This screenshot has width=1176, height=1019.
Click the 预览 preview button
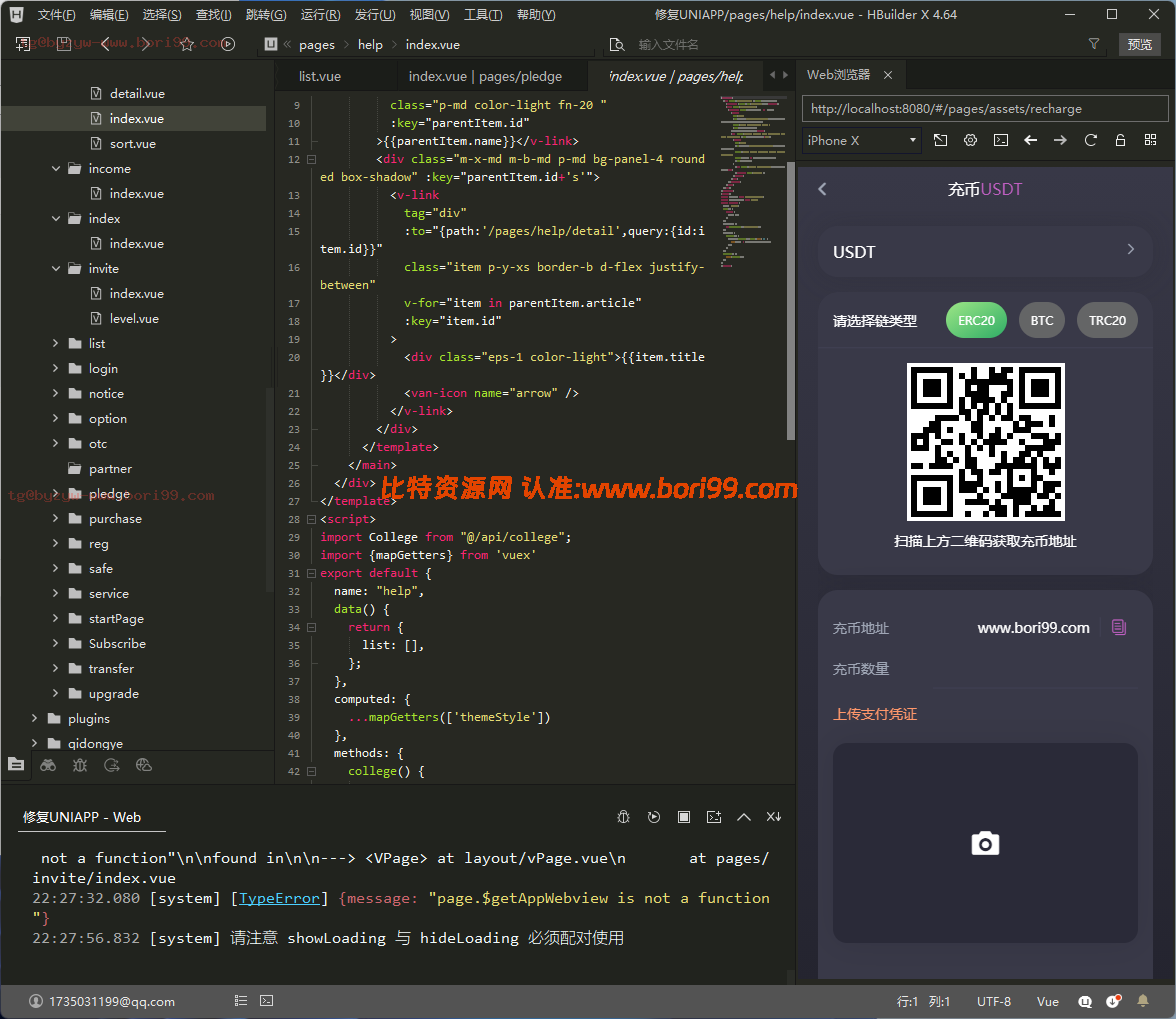coord(1139,44)
